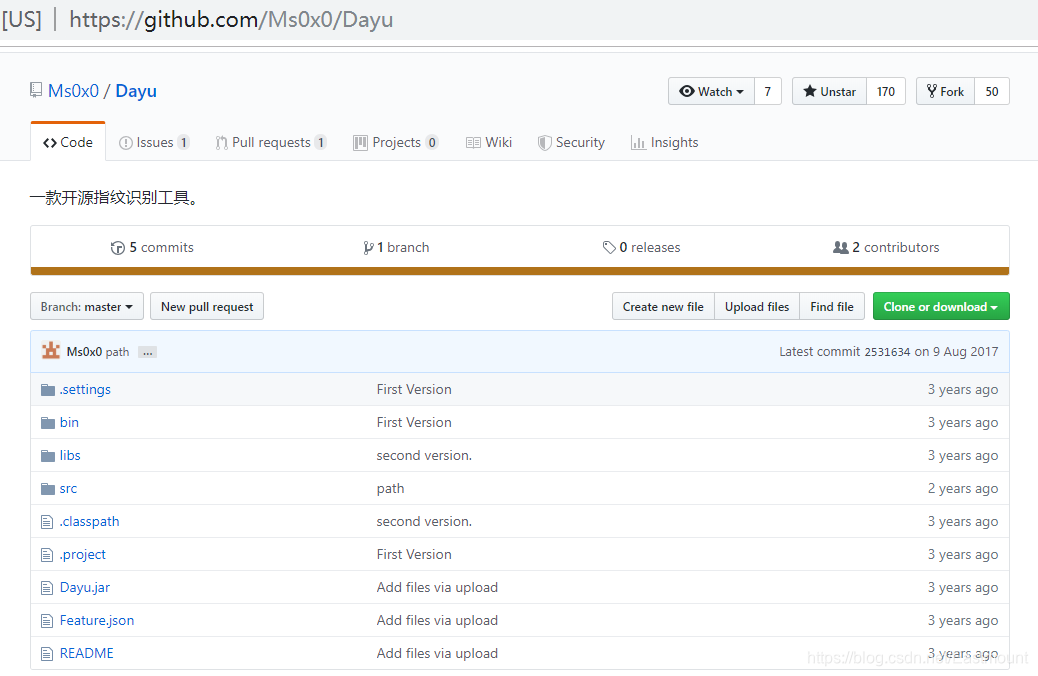The width and height of the screenshot is (1038, 676).
Task: Click '2 years ago' in the src row
Action: point(963,489)
